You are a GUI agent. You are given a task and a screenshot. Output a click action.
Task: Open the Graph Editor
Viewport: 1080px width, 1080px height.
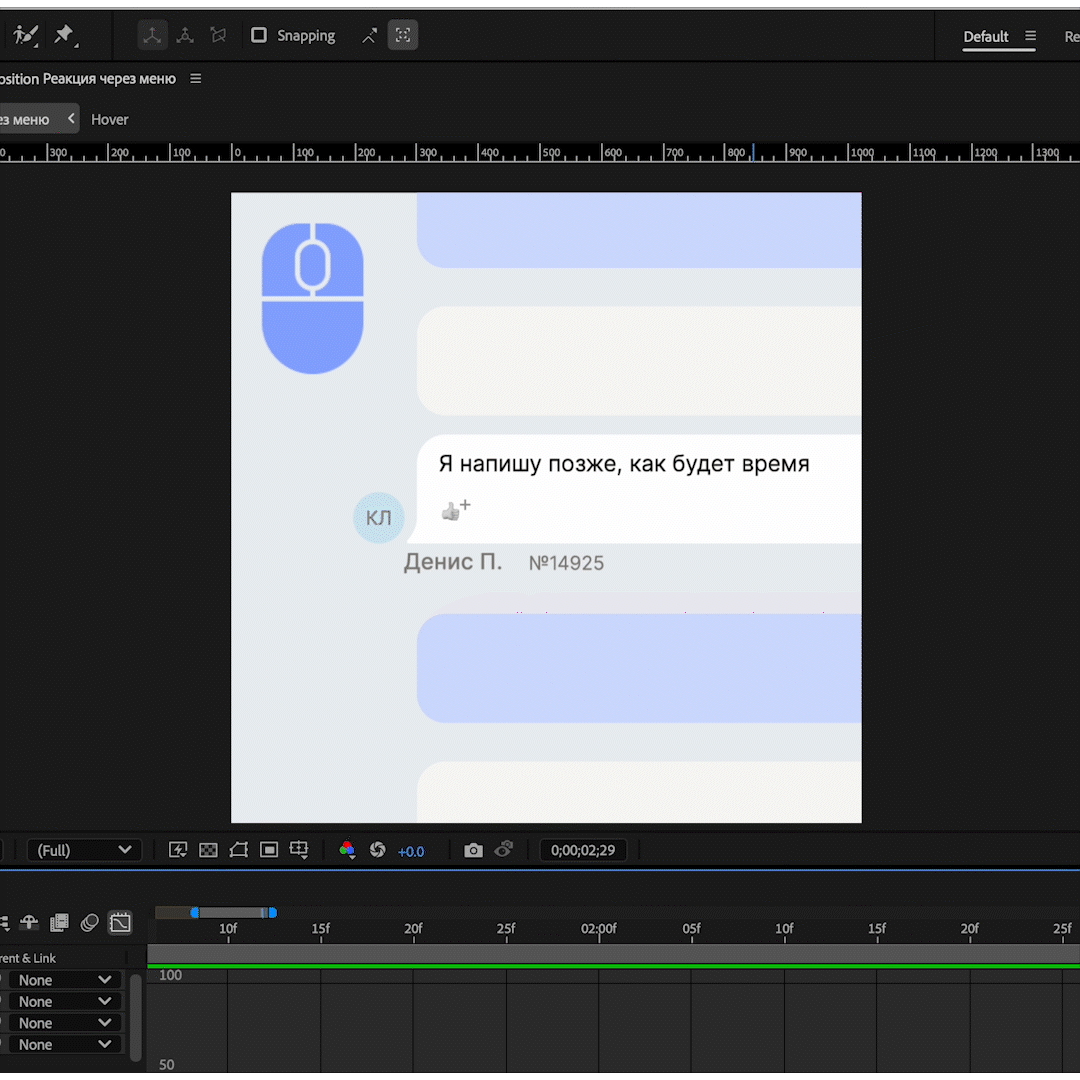point(120,923)
